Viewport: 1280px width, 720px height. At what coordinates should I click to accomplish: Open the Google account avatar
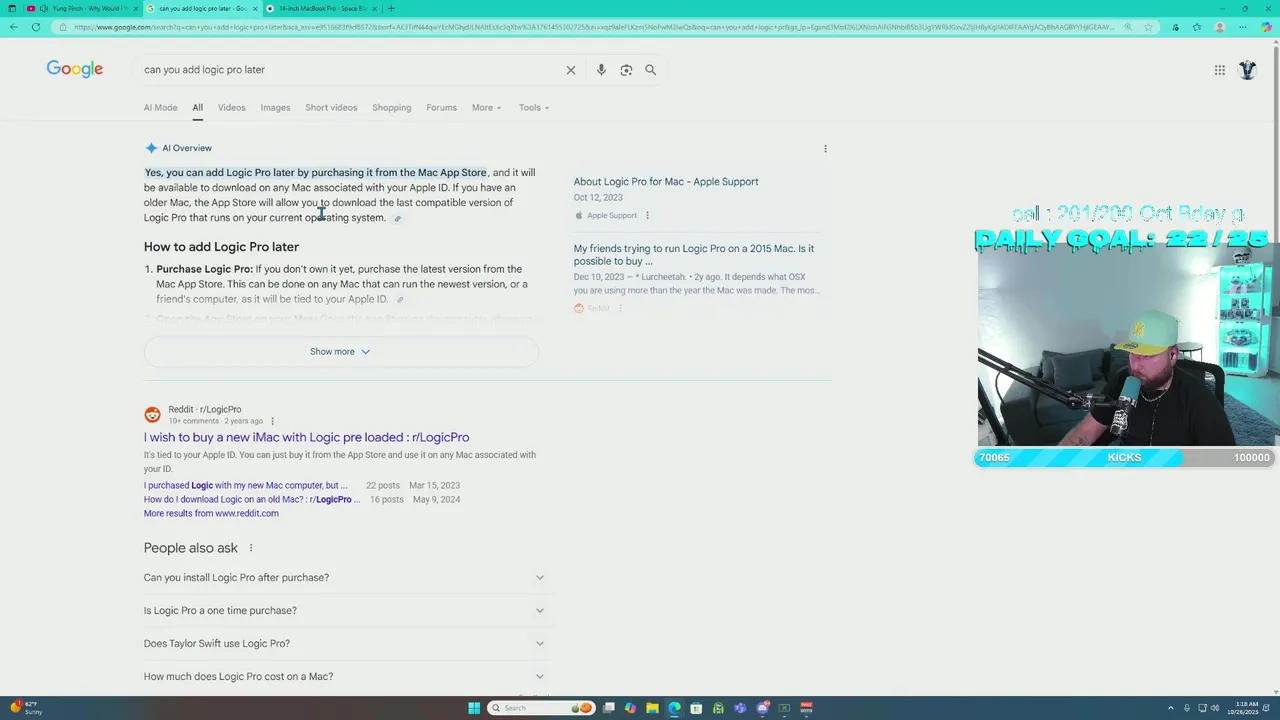coord(1247,70)
